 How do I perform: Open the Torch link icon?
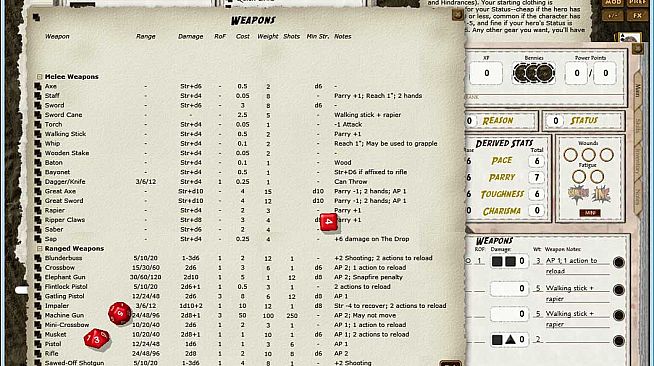[x=38, y=125]
